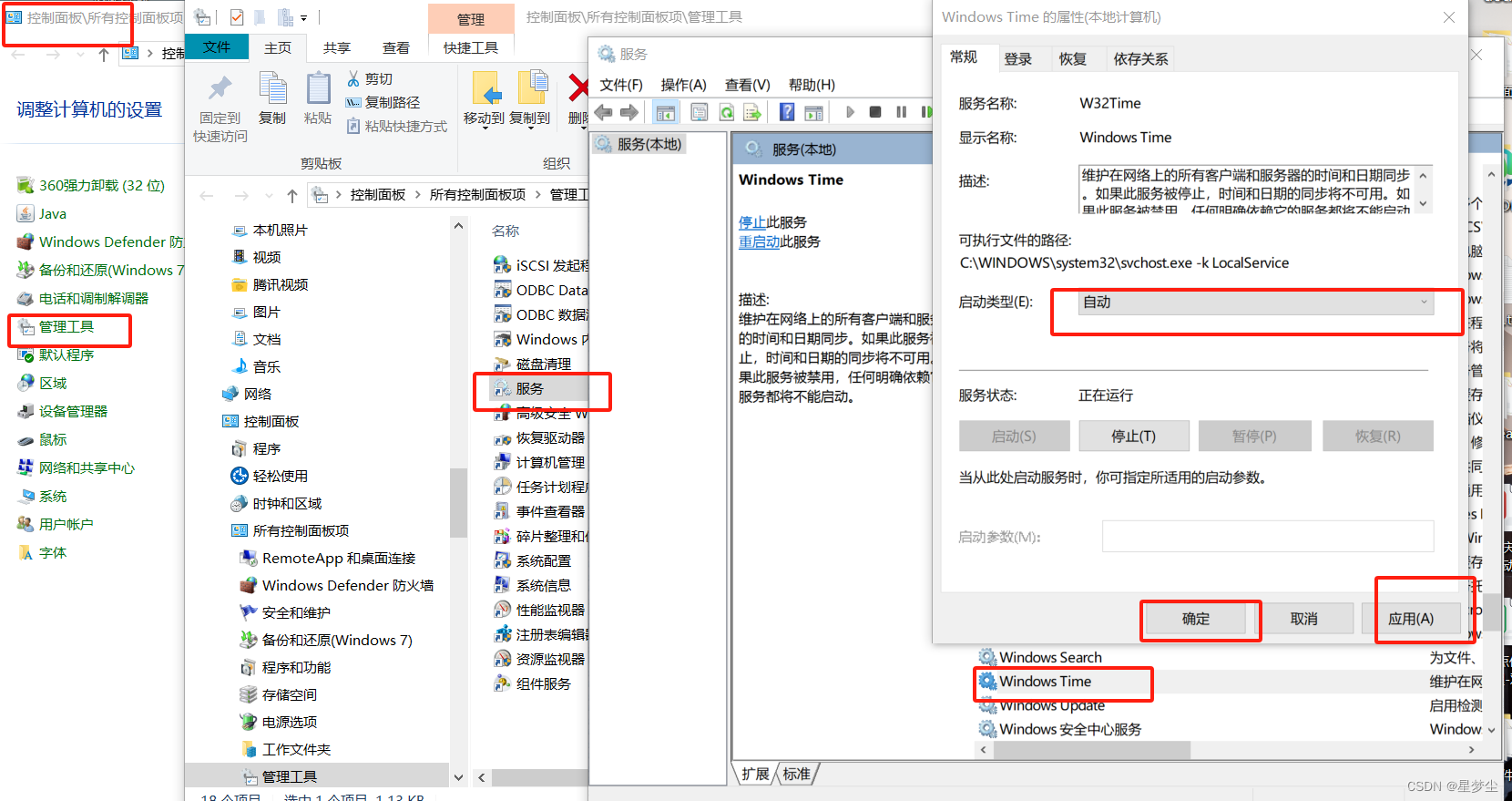Click Paste clipboard icon in Explorer ribbon
This screenshot has width=1512, height=801.
click(318, 89)
